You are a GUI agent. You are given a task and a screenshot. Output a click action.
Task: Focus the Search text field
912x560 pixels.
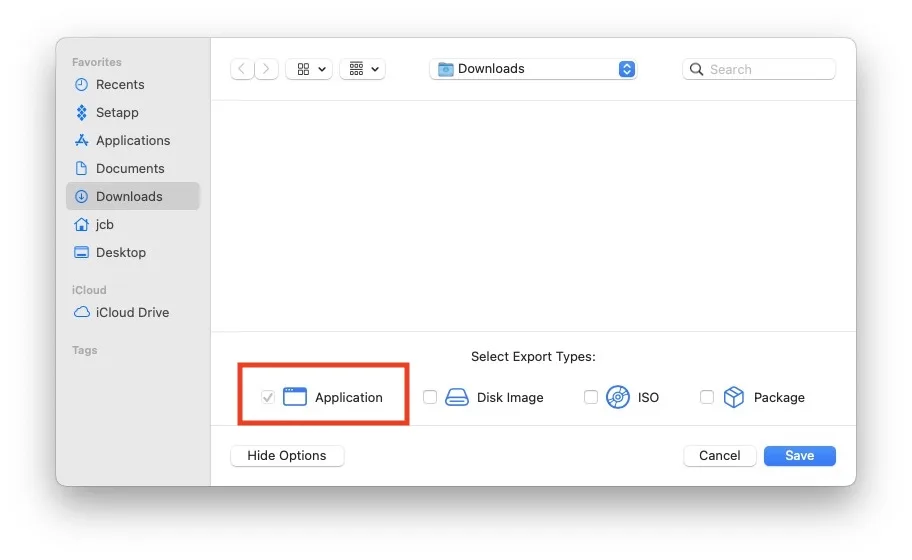tap(768, 69)
